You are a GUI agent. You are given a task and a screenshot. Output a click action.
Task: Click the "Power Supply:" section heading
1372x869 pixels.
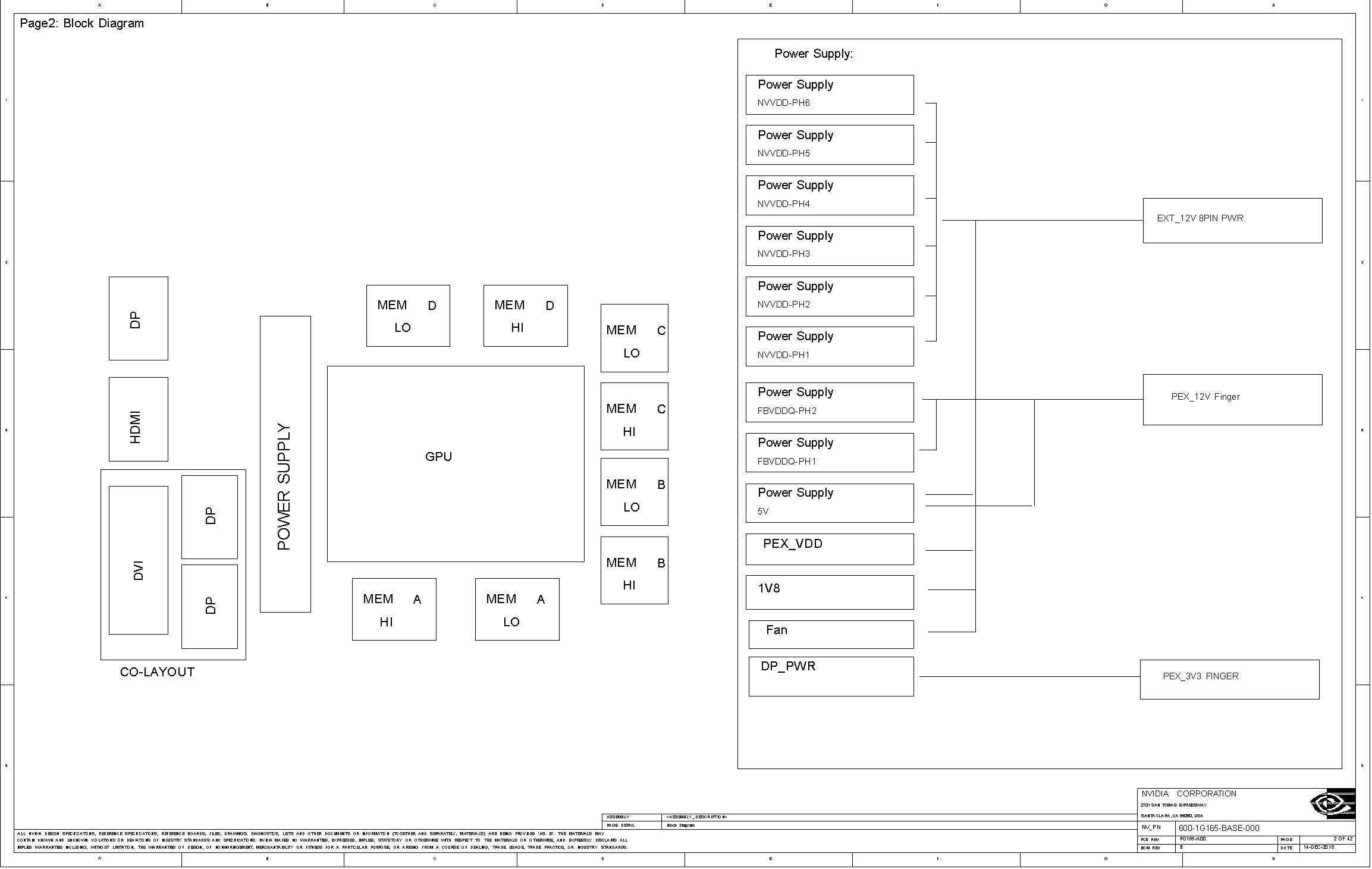pos(814,54)
